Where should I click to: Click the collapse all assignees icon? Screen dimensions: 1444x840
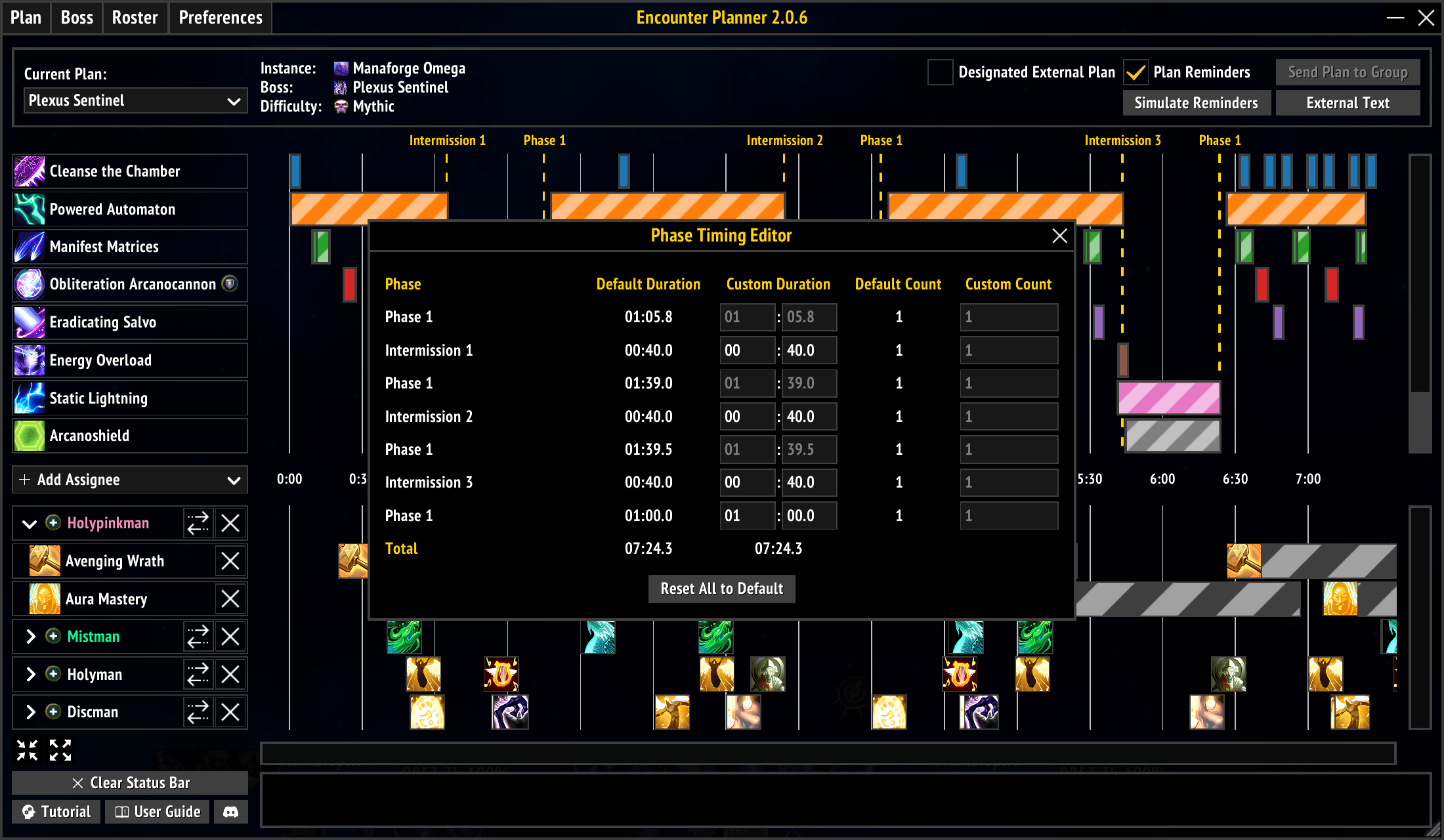(x=28, y=750)
